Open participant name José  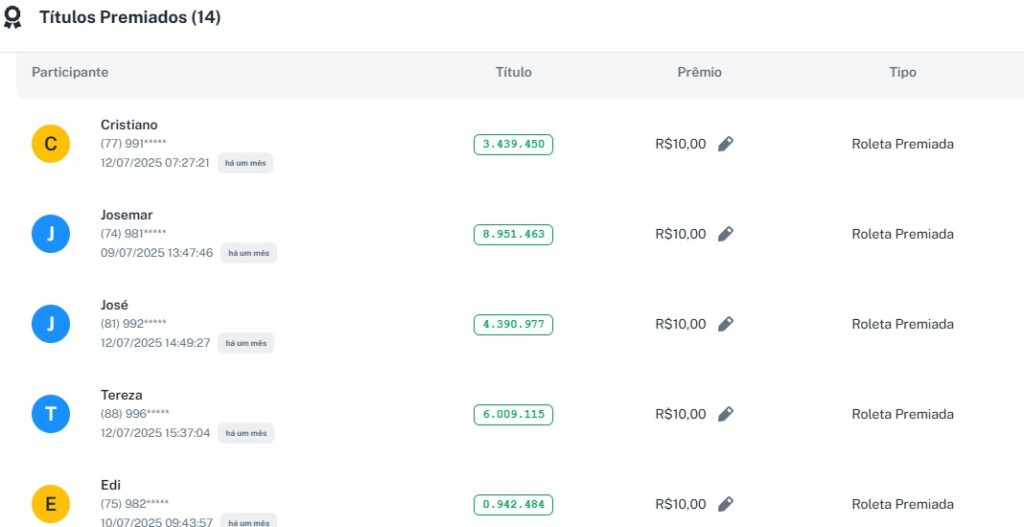point(114,305)
